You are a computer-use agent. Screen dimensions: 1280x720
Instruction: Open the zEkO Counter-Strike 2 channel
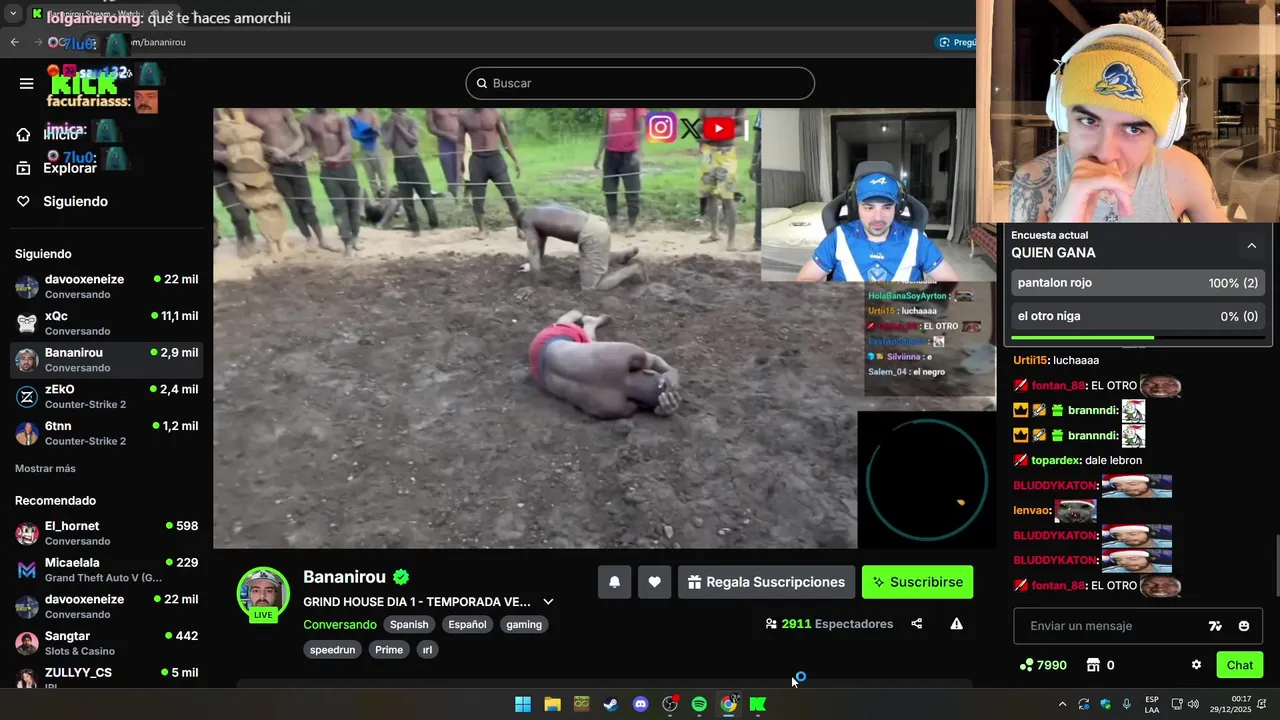[106, 396]
